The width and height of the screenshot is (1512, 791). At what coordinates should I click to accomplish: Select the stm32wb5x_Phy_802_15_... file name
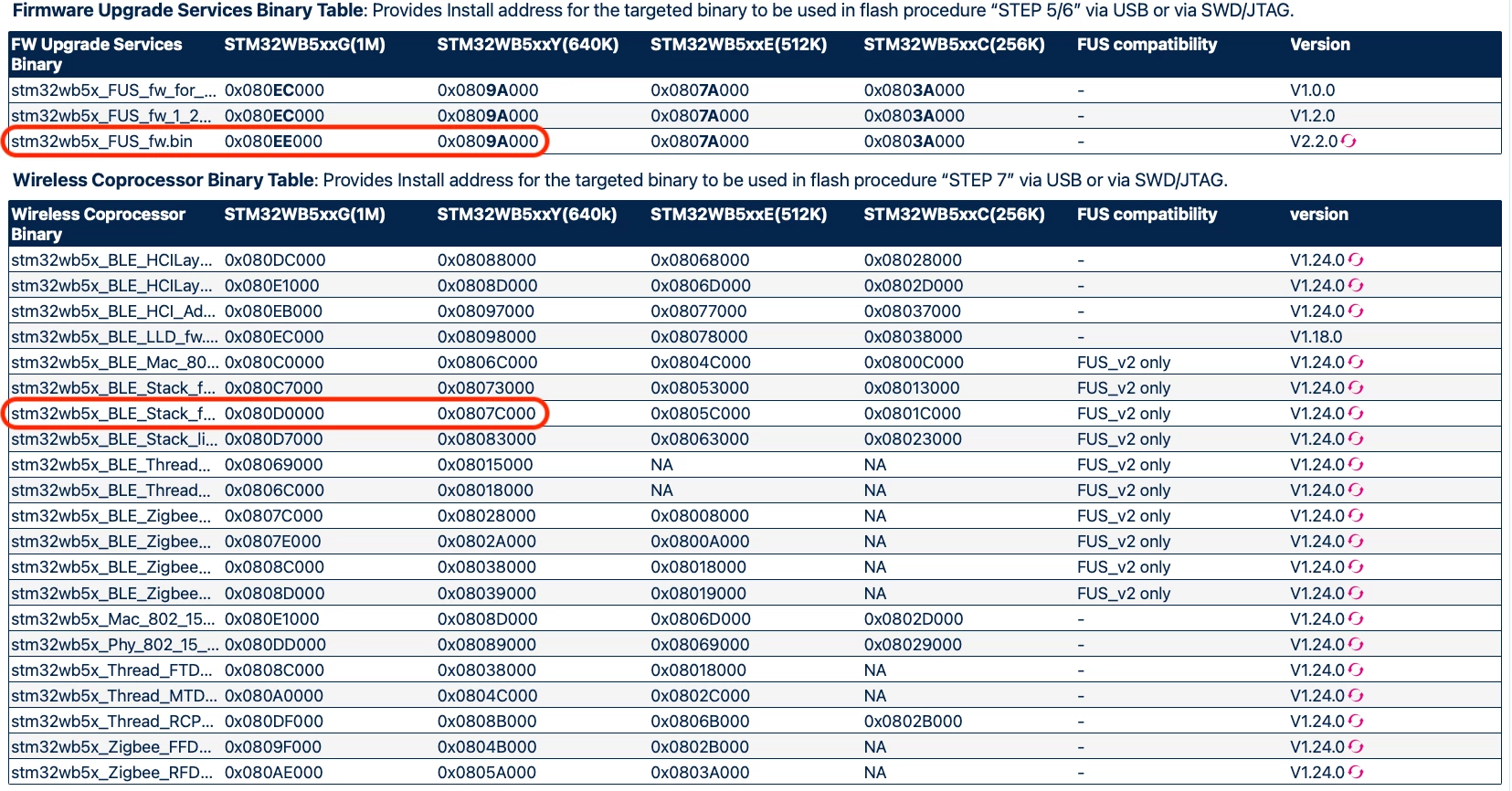click(x=115, y=644)
